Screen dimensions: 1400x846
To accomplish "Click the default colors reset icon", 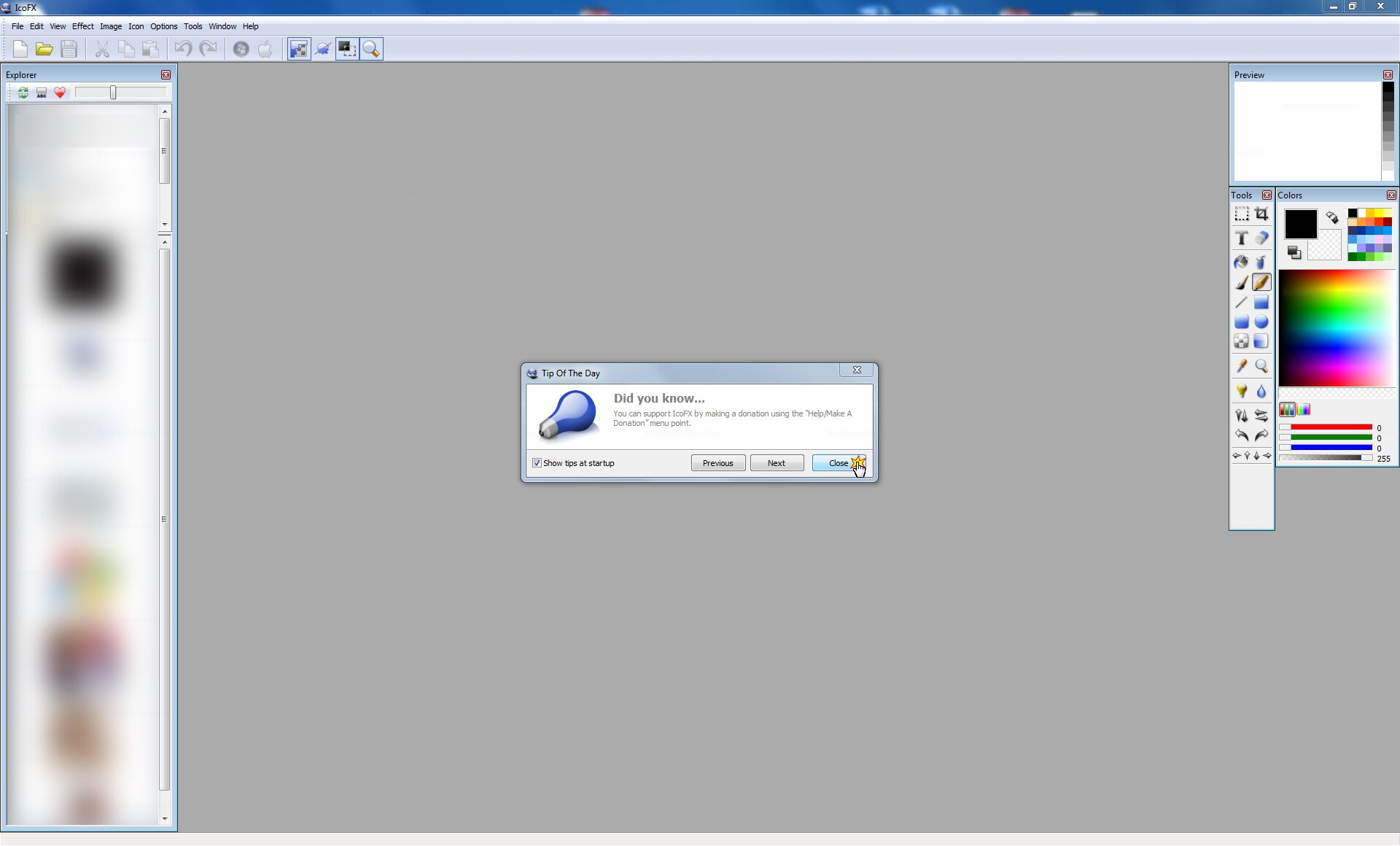I will point(1294,252).
